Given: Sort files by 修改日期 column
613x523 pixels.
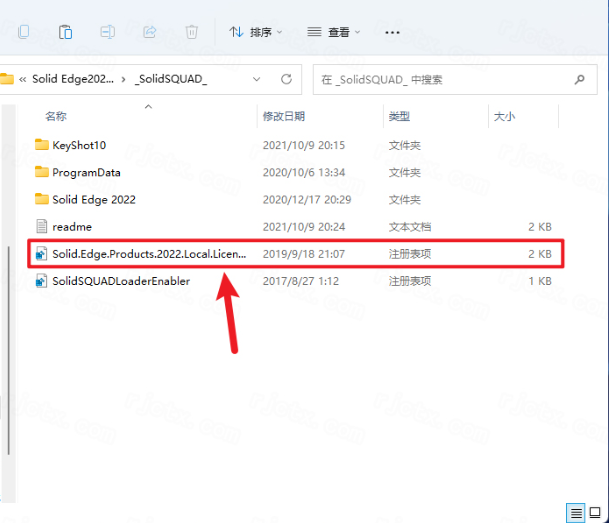Looking at the screenshot, I should pyautogui.click(x=283, y=117).
